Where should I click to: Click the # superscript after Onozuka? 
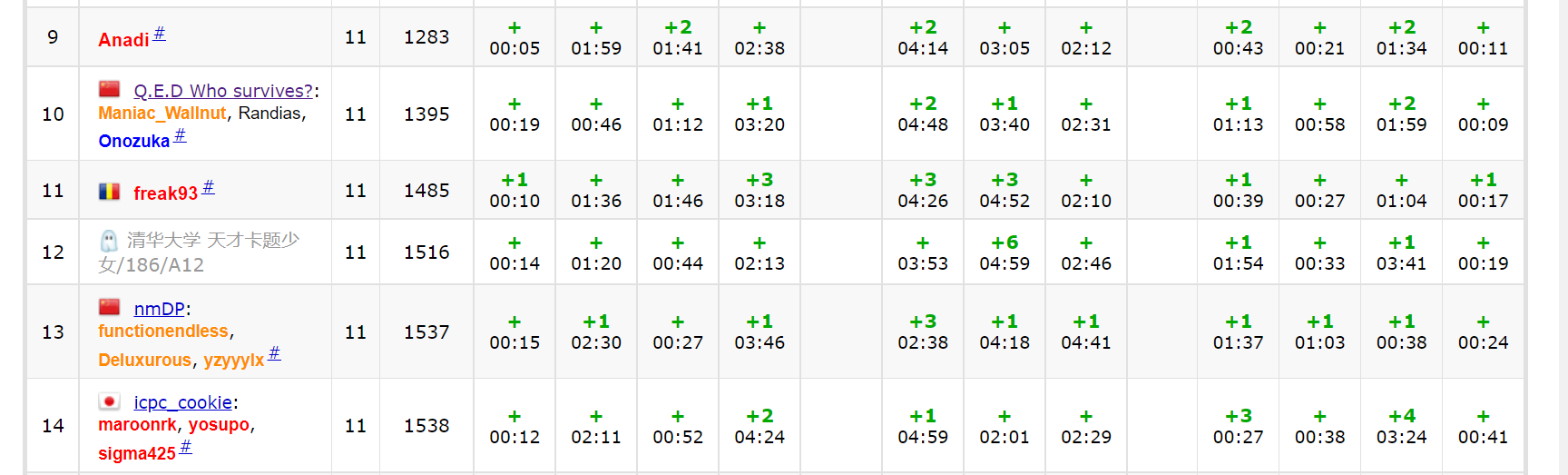(180, 135)
